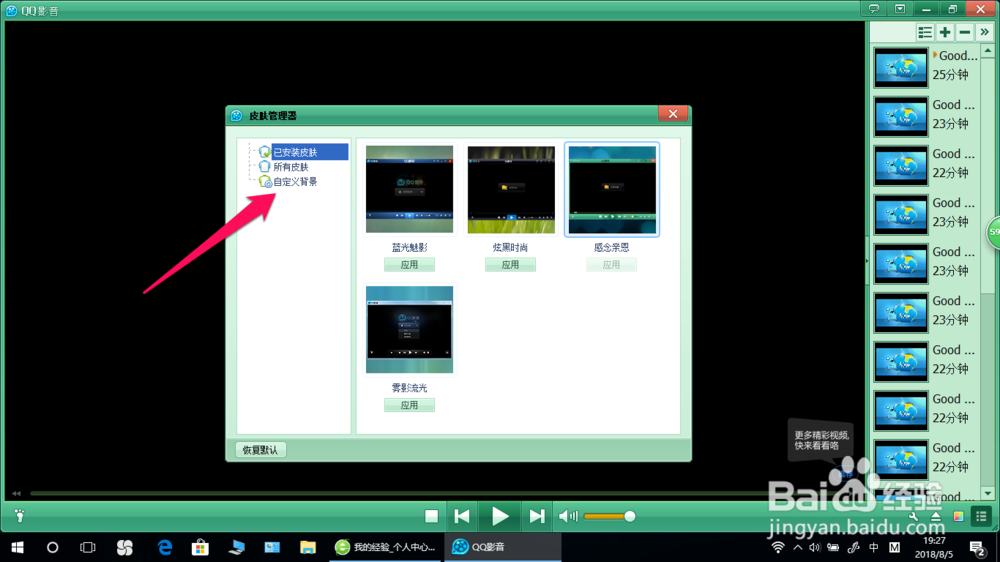Open the Windows Start menu

point(17,547)
